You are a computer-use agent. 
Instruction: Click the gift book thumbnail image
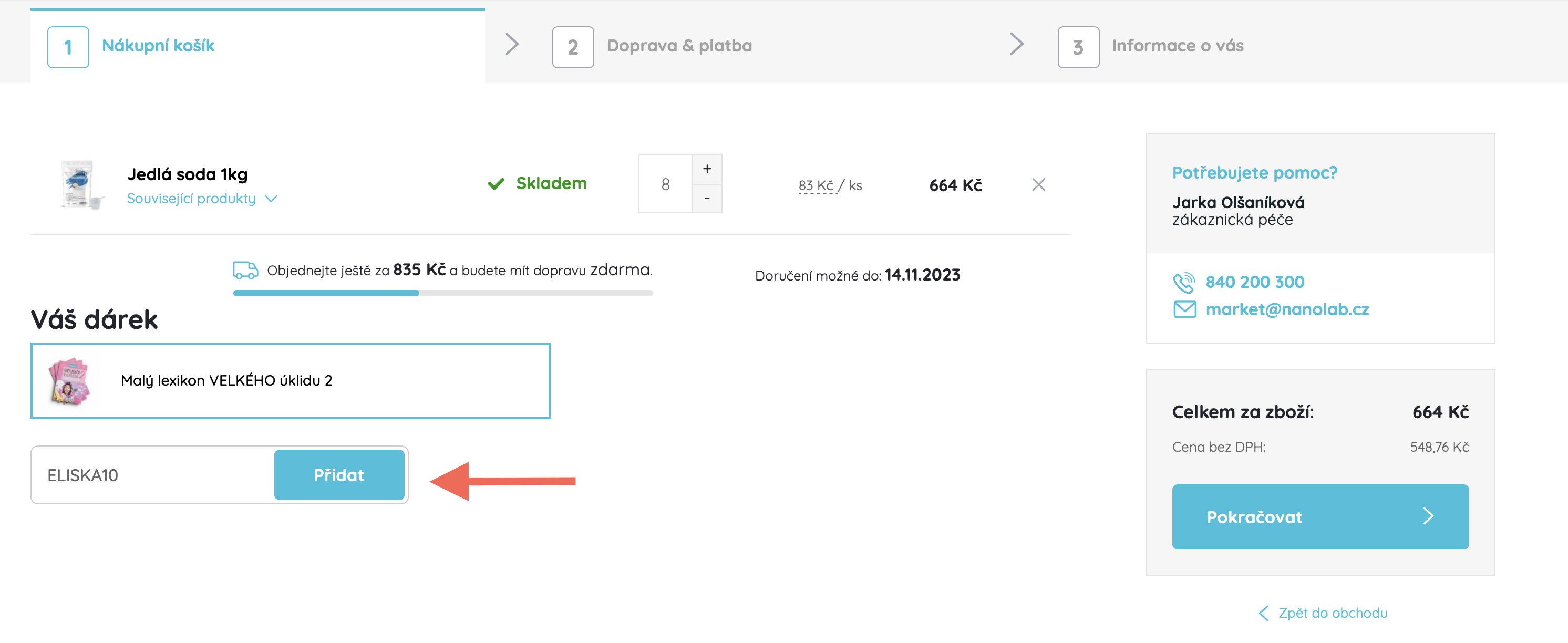(69, 381)
